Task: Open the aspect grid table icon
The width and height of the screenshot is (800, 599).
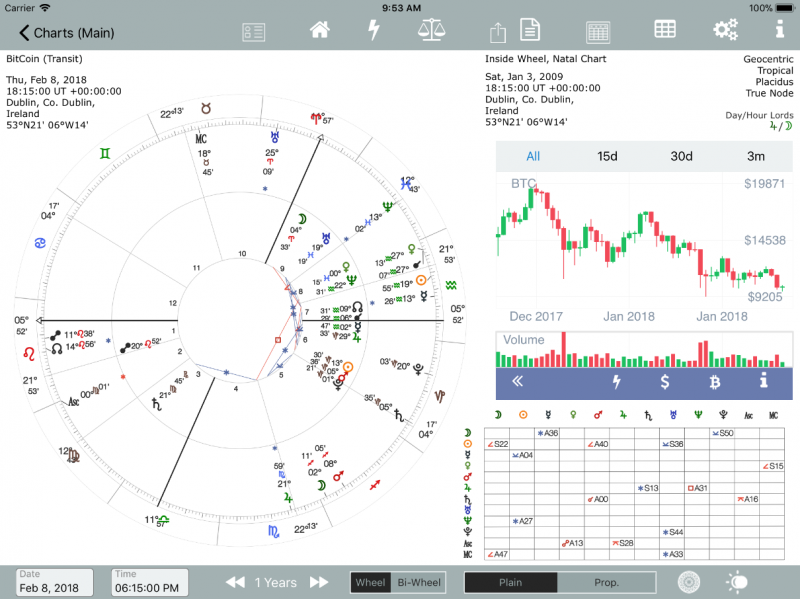Action: pyautogui.click(x=665, y=31)
